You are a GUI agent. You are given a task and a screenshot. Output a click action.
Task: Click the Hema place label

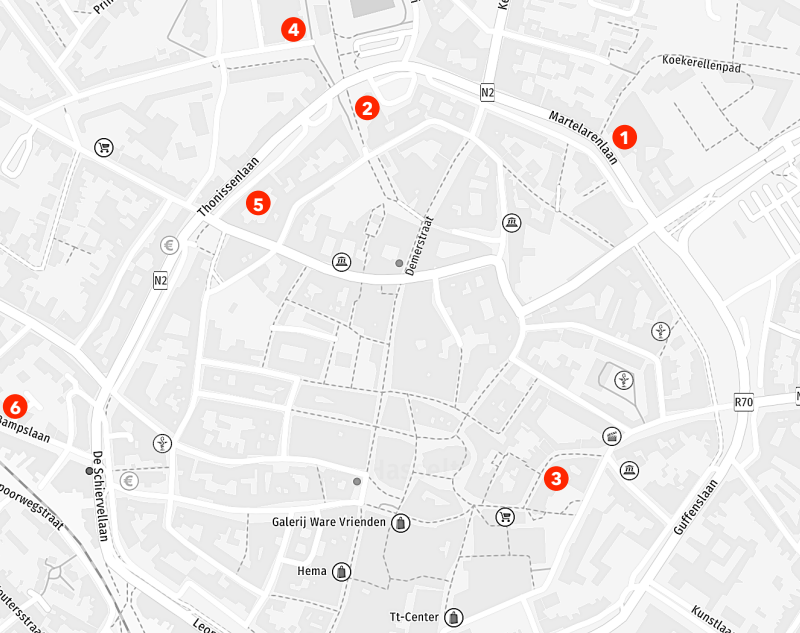pyautogui.click(x=312, y=571)
